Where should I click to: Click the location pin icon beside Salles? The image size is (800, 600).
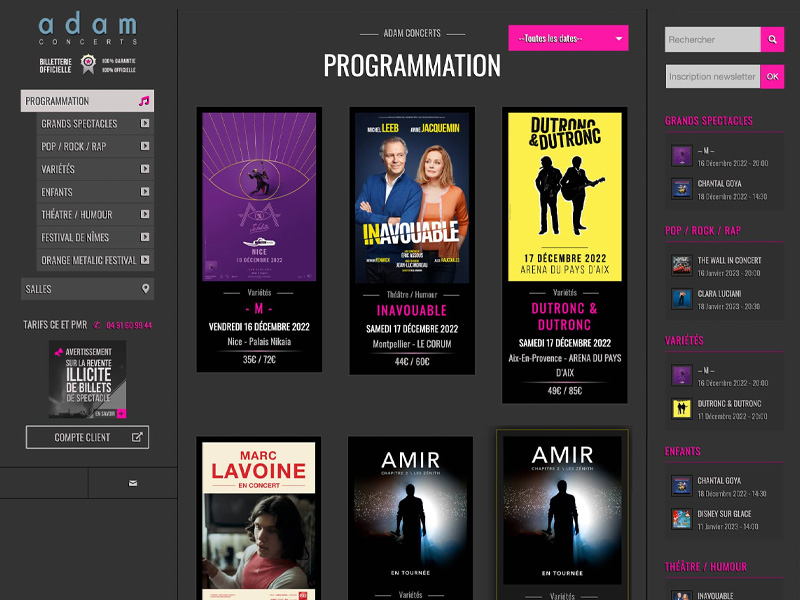(146, 289)
